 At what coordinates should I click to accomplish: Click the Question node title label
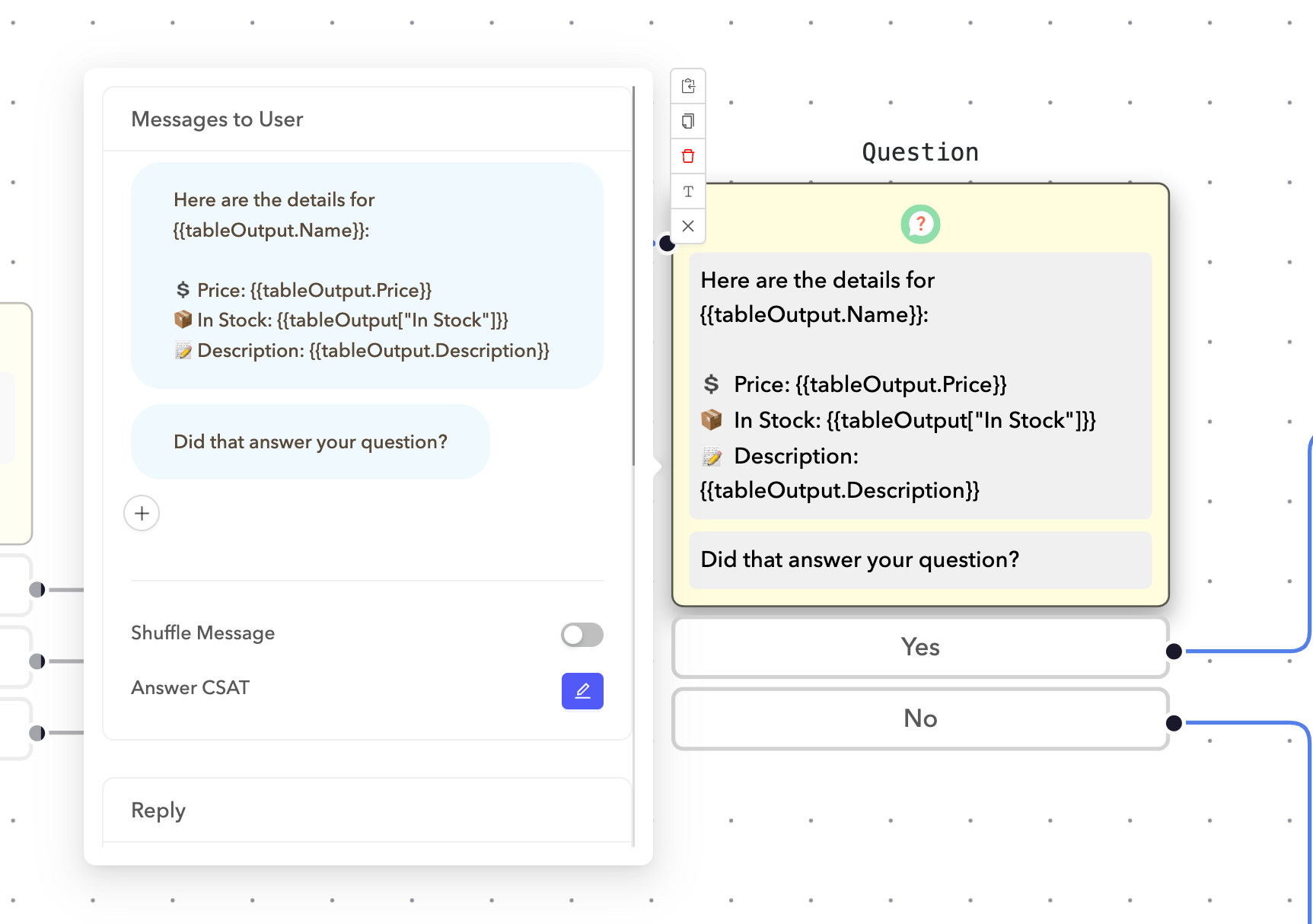[x=920, y=152]
